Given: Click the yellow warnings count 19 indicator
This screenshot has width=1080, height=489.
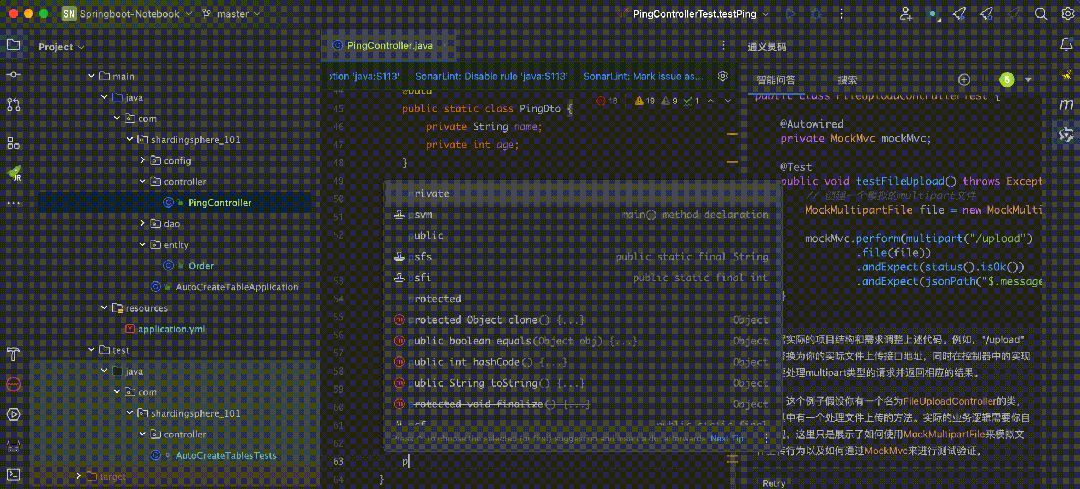Looking at the screenshot, I should click(645, 101).
